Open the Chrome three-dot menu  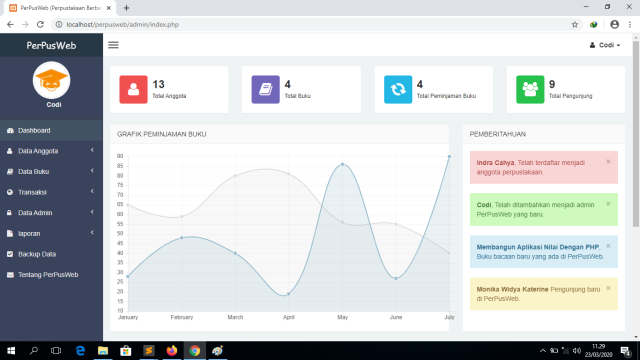630,24
